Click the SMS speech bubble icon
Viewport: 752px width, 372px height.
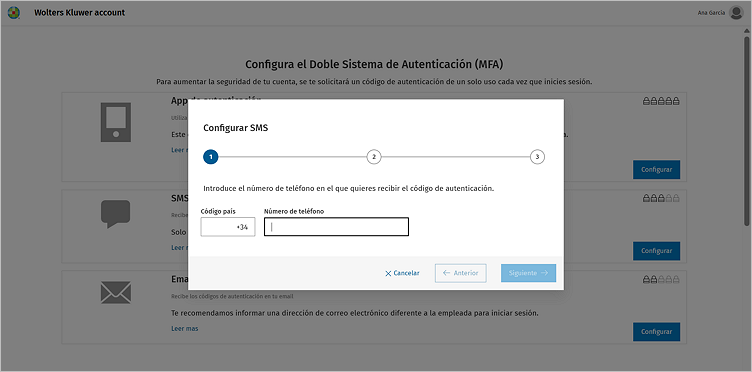116,214
